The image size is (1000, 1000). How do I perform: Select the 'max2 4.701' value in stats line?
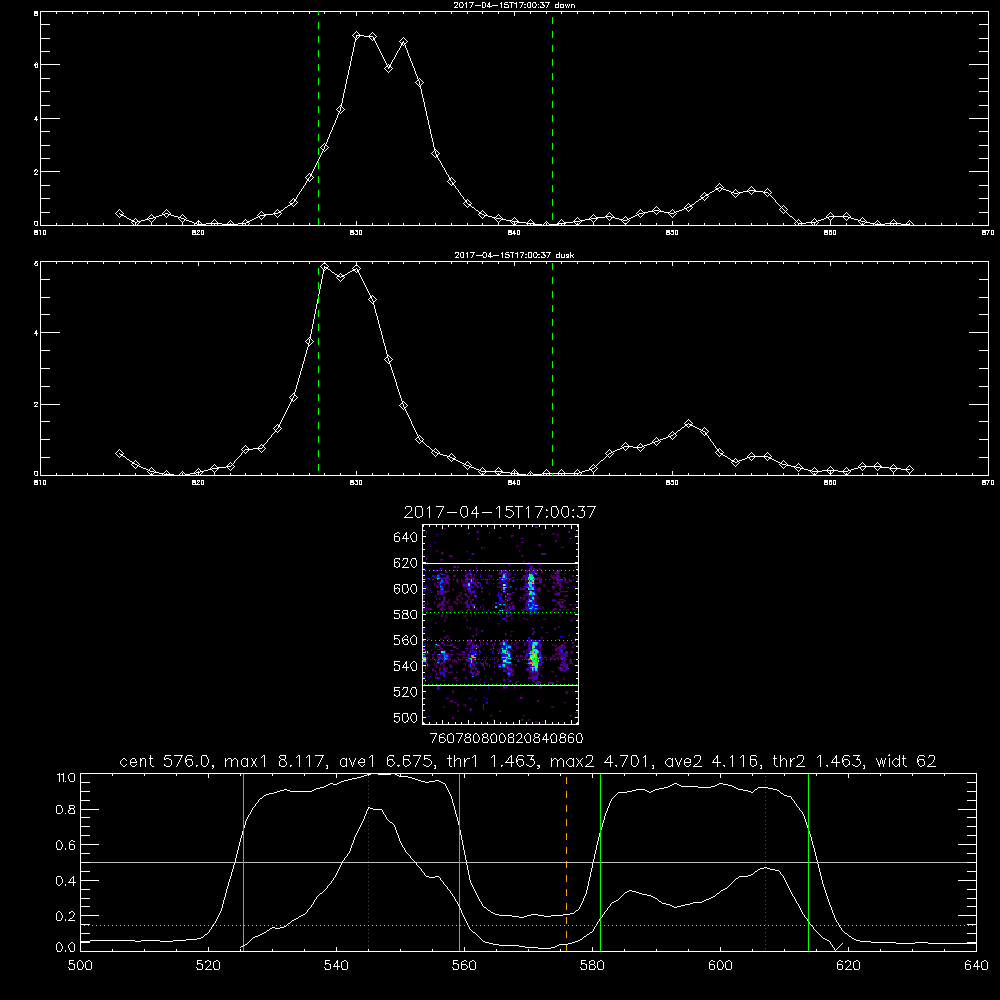(599, 761)
